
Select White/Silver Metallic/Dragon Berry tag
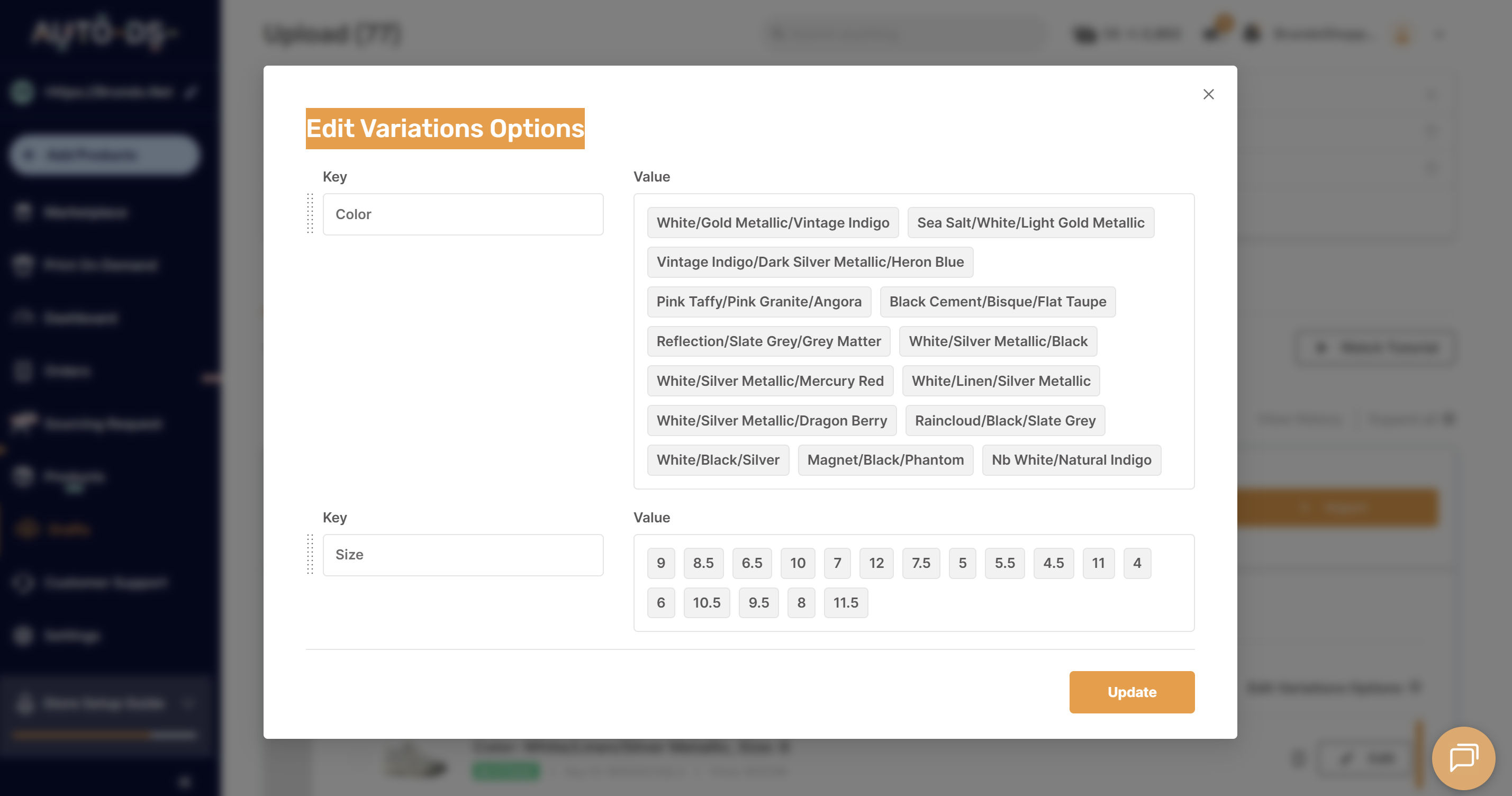point(771,420)
